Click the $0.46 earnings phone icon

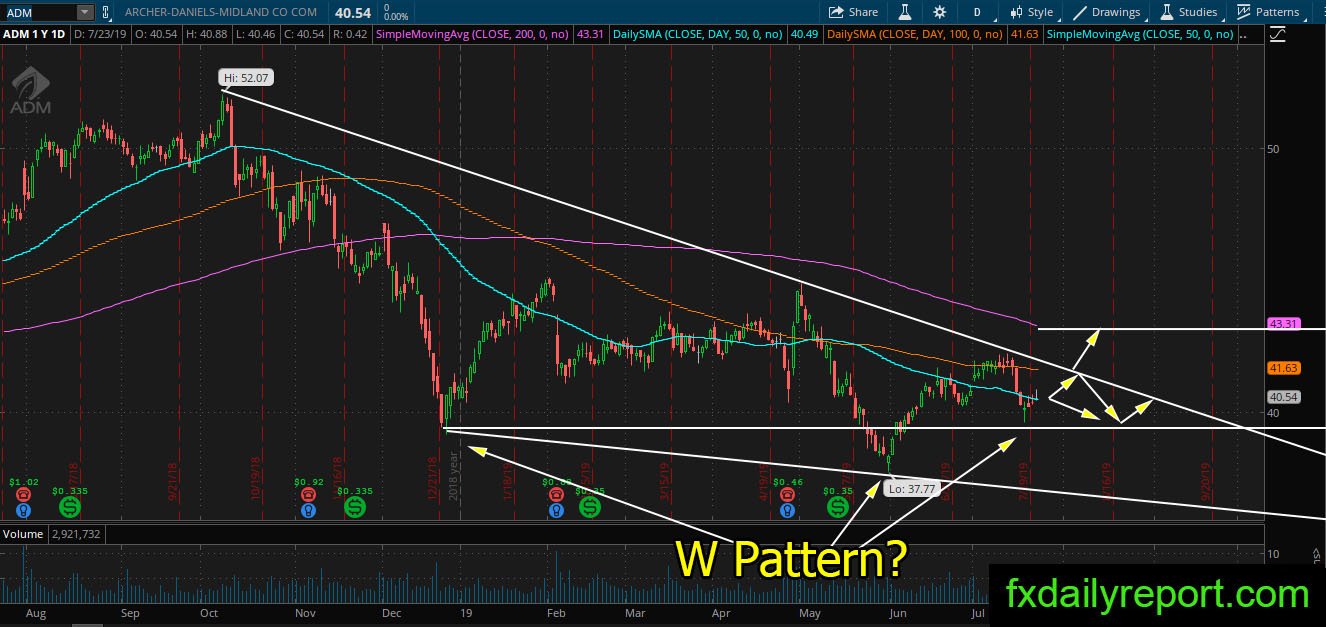790,494
